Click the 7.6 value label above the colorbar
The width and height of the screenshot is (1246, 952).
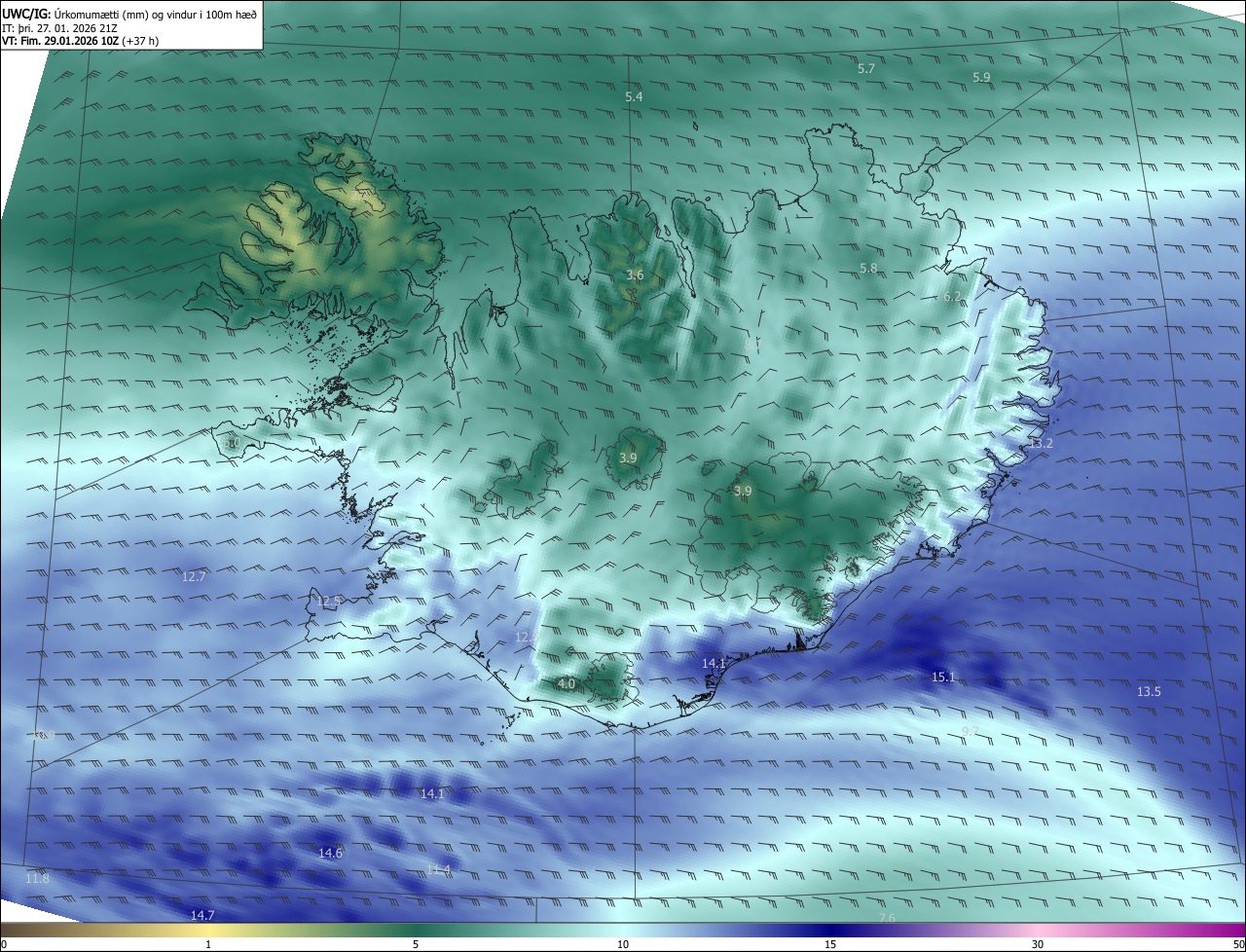point(887,918)
